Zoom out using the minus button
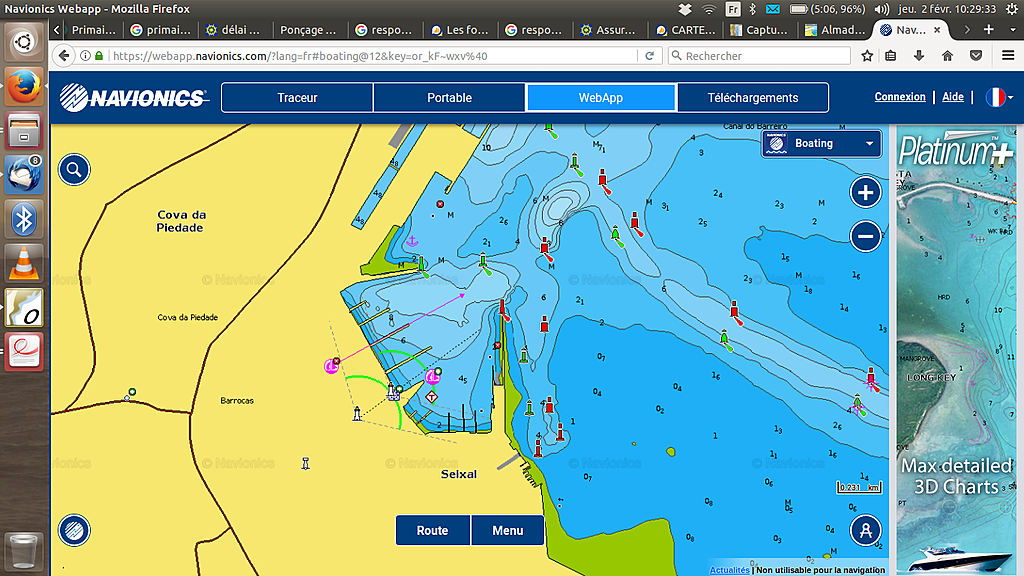Image resolution: width=1024 pixels, height=576 pixels. (x=865, y=236)
